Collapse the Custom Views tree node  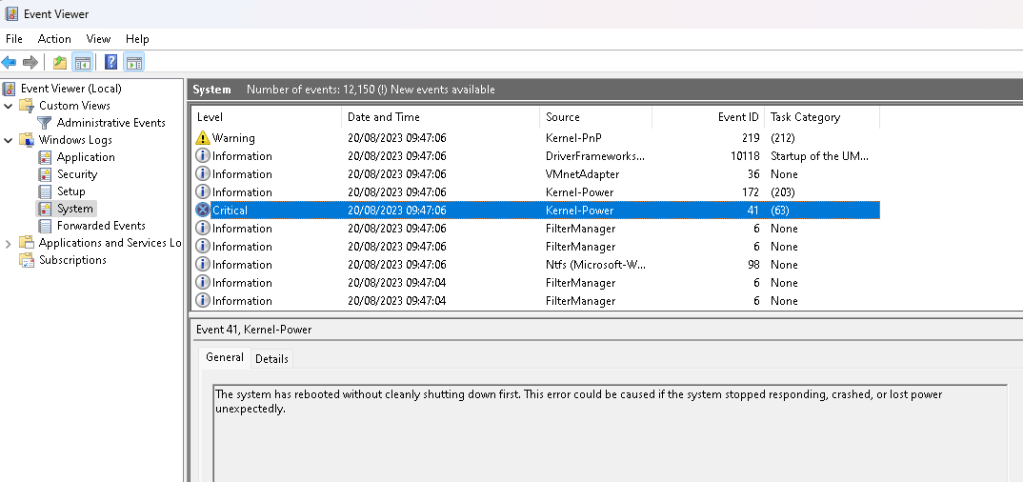(x=8, y=106)
